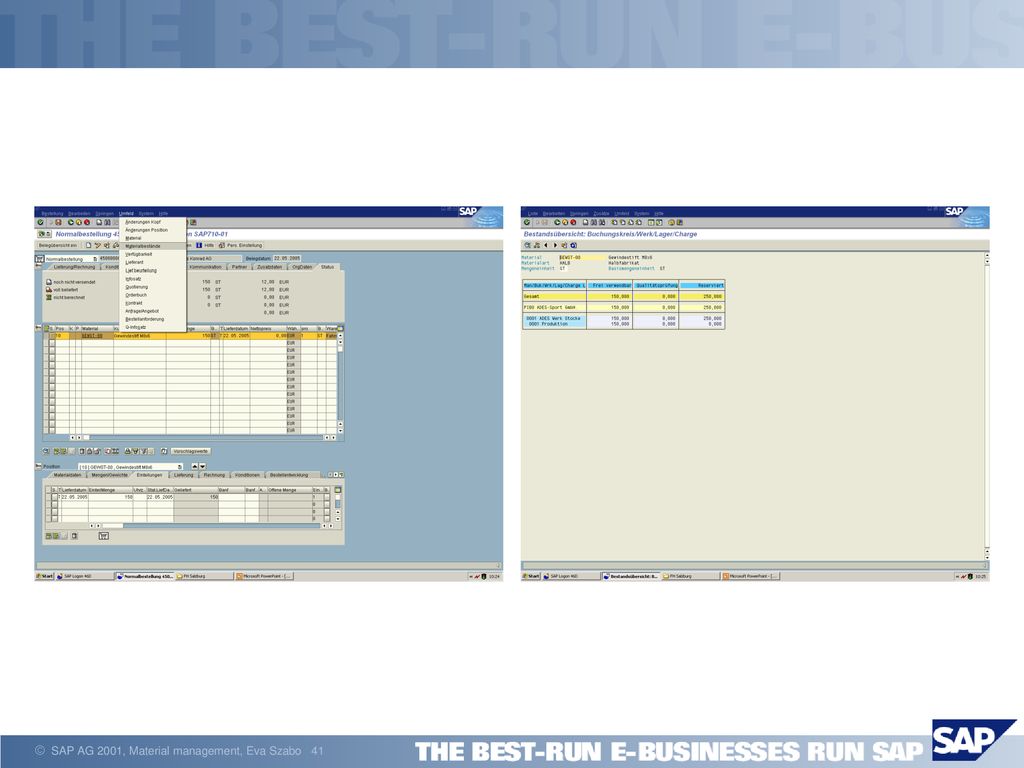Switch to Materialdaten item tab
Screen dimensions: 1024x768
click(67, 475)
